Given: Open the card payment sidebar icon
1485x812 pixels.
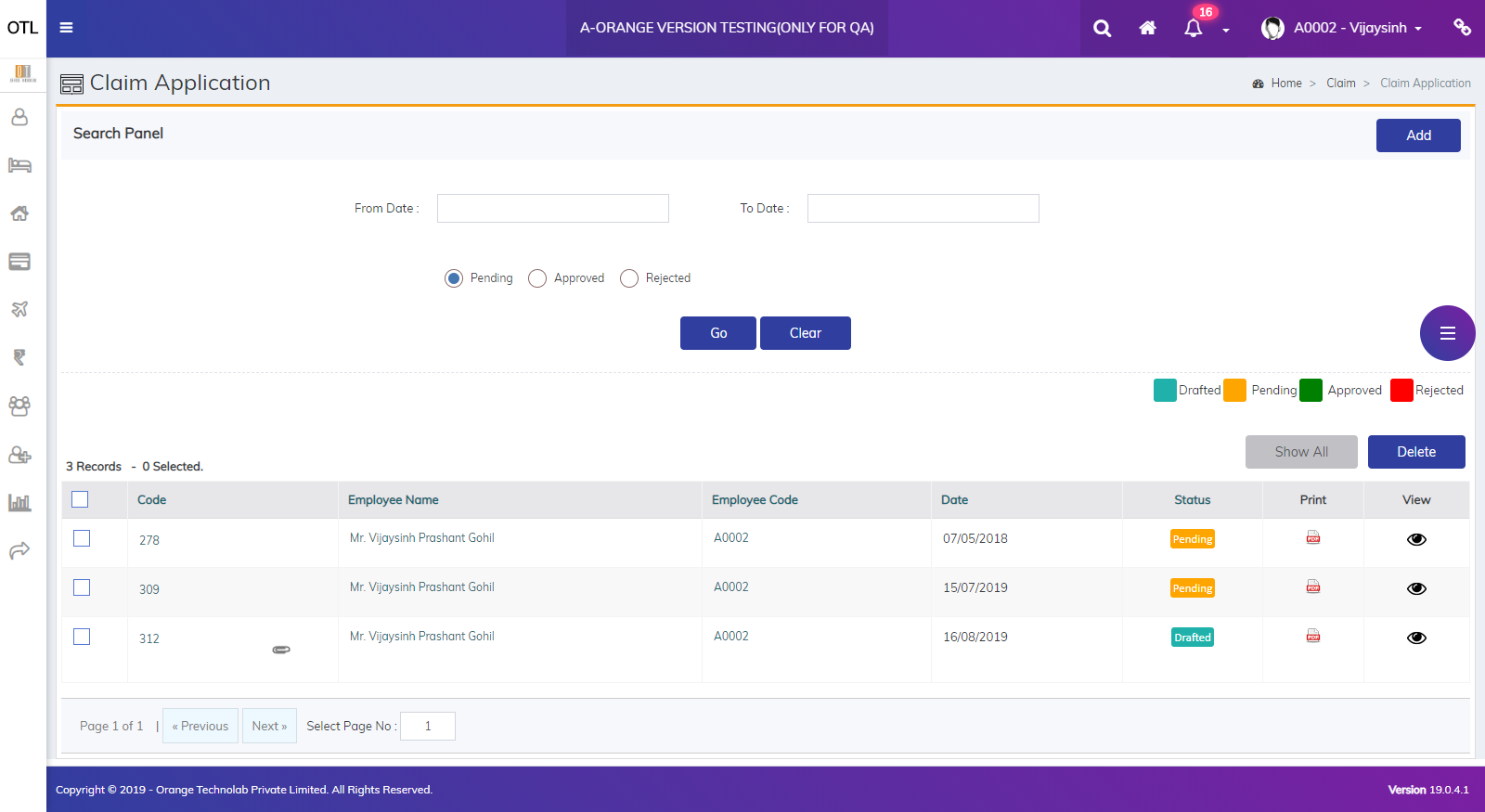Looking at the screenshot, I should pyautogui.click(x=19, y=262).
